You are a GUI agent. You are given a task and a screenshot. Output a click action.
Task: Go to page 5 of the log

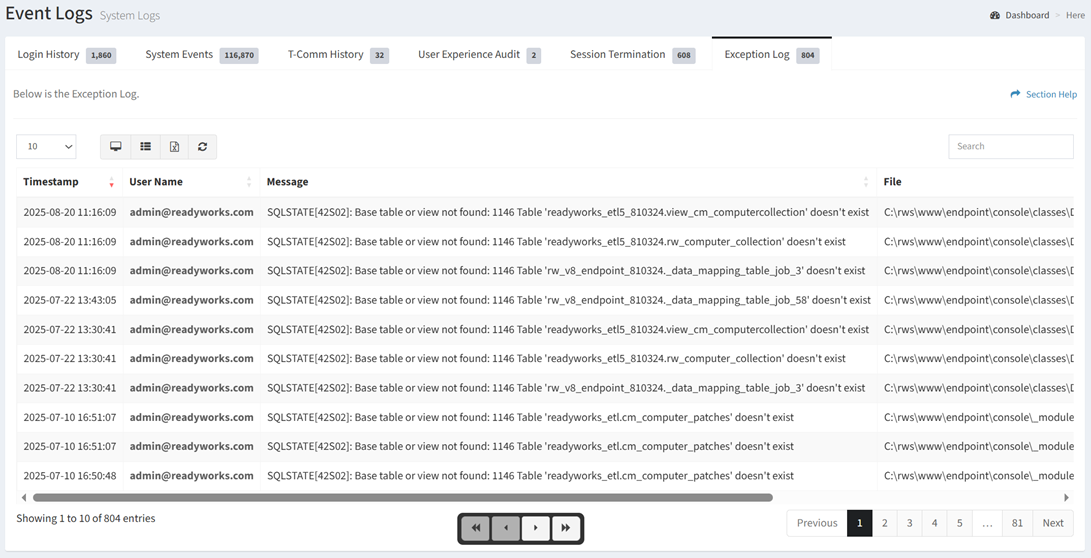click(959, 523)
